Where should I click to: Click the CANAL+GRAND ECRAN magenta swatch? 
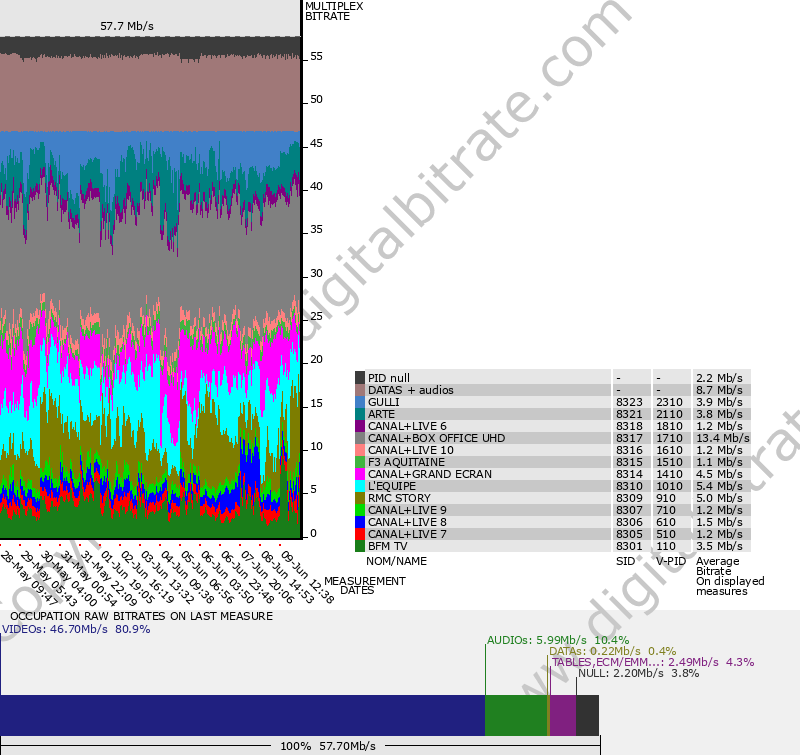360,474
